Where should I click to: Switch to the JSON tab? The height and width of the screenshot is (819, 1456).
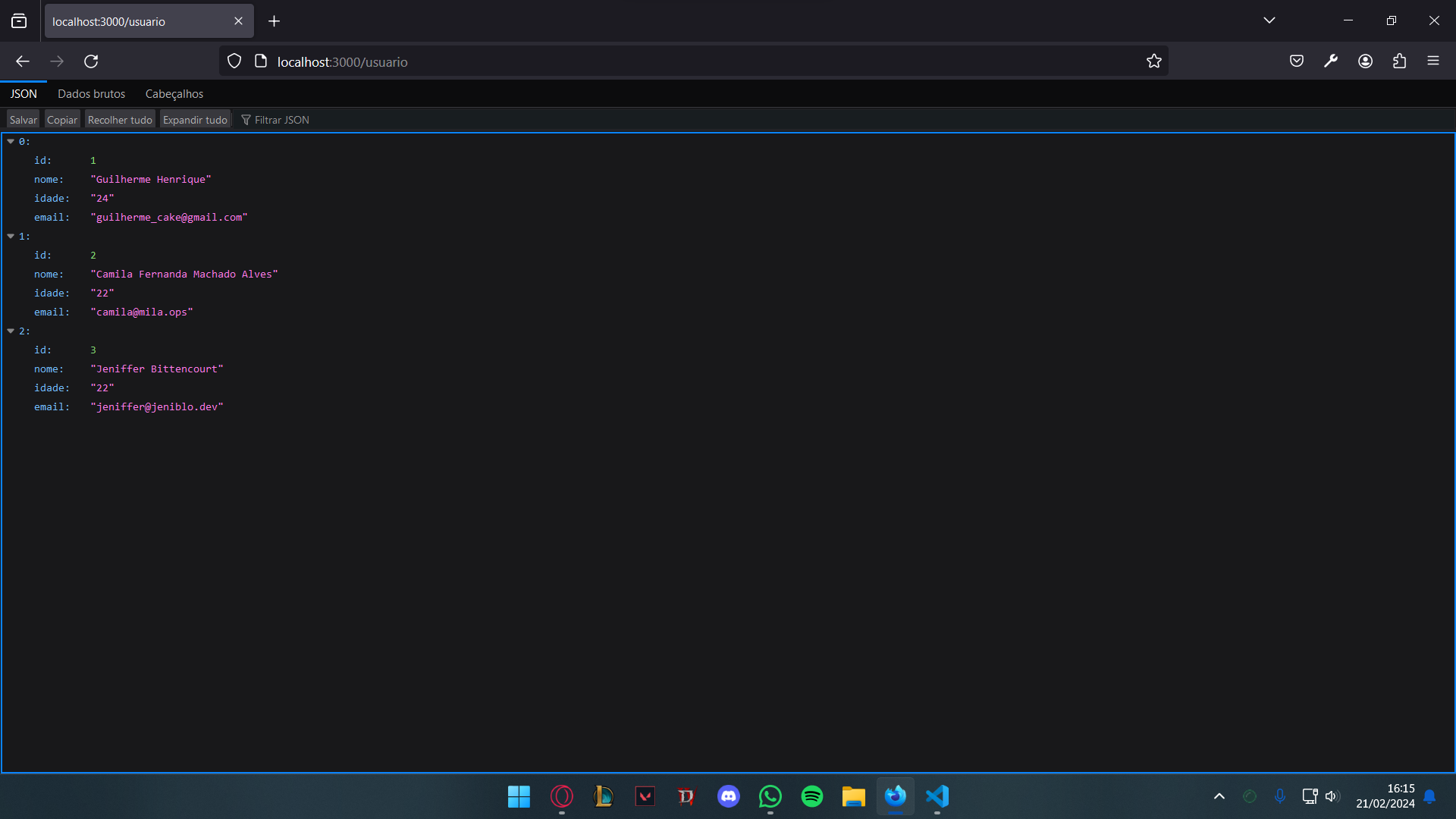pyautogui.click(x=24, y=94)
